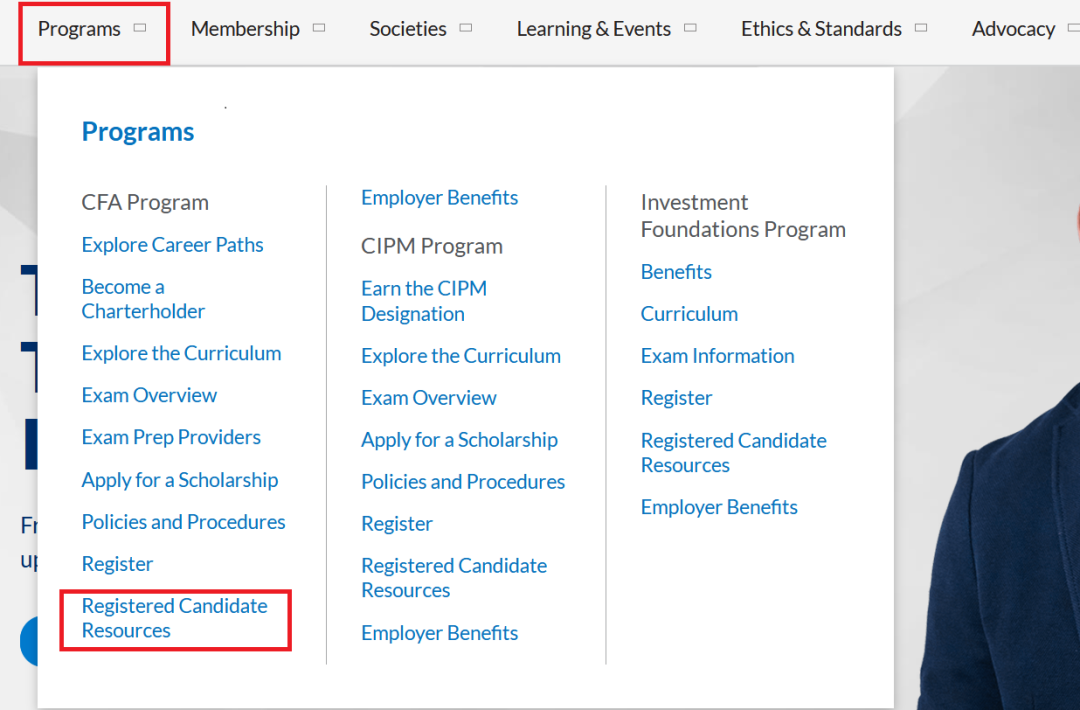
Task: Open Investment Foundations Curriculum link
Action: pyautogui.click(x=689, y=314)
